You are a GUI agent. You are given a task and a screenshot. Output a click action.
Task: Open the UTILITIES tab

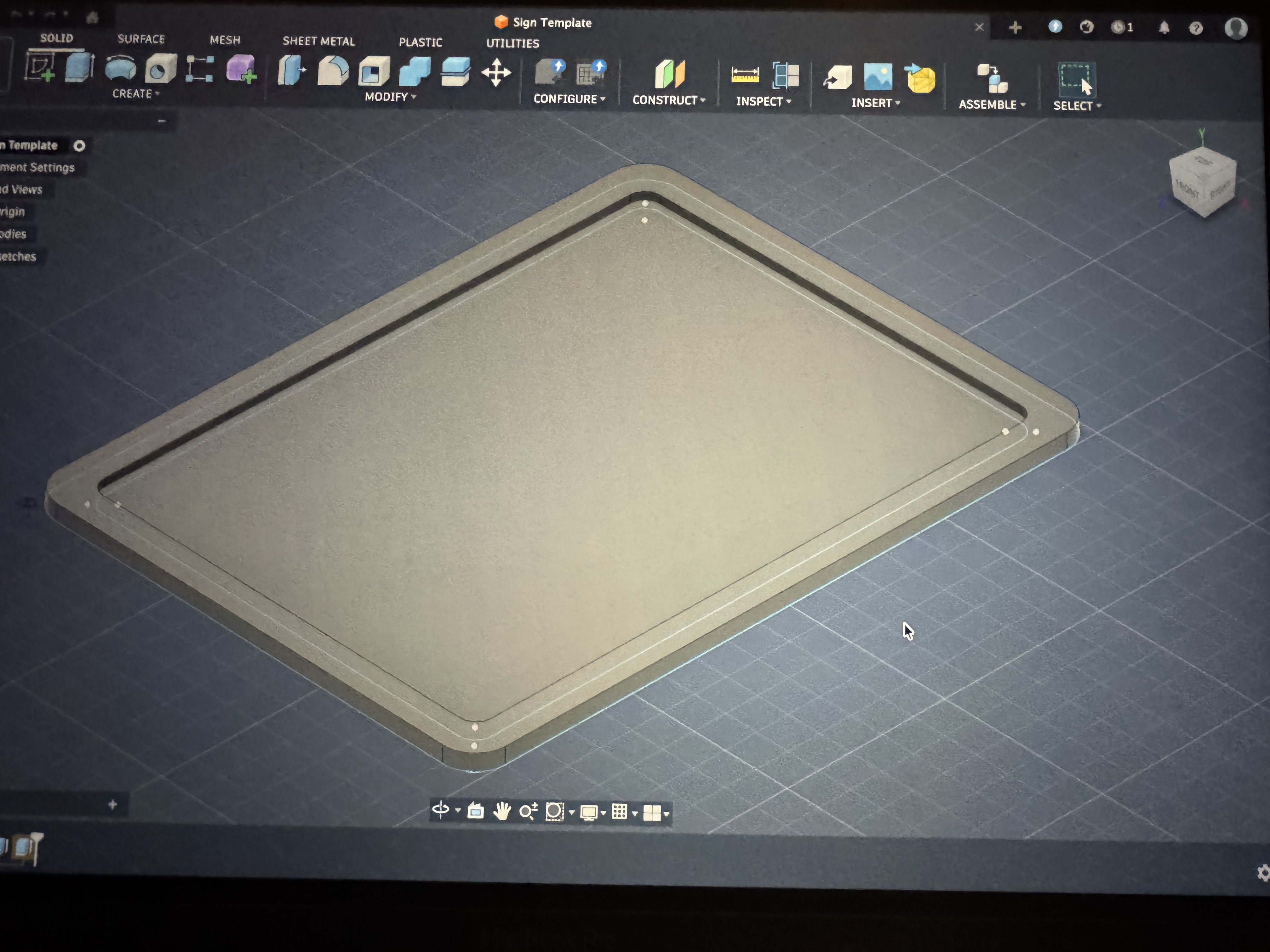coord(513,43)
